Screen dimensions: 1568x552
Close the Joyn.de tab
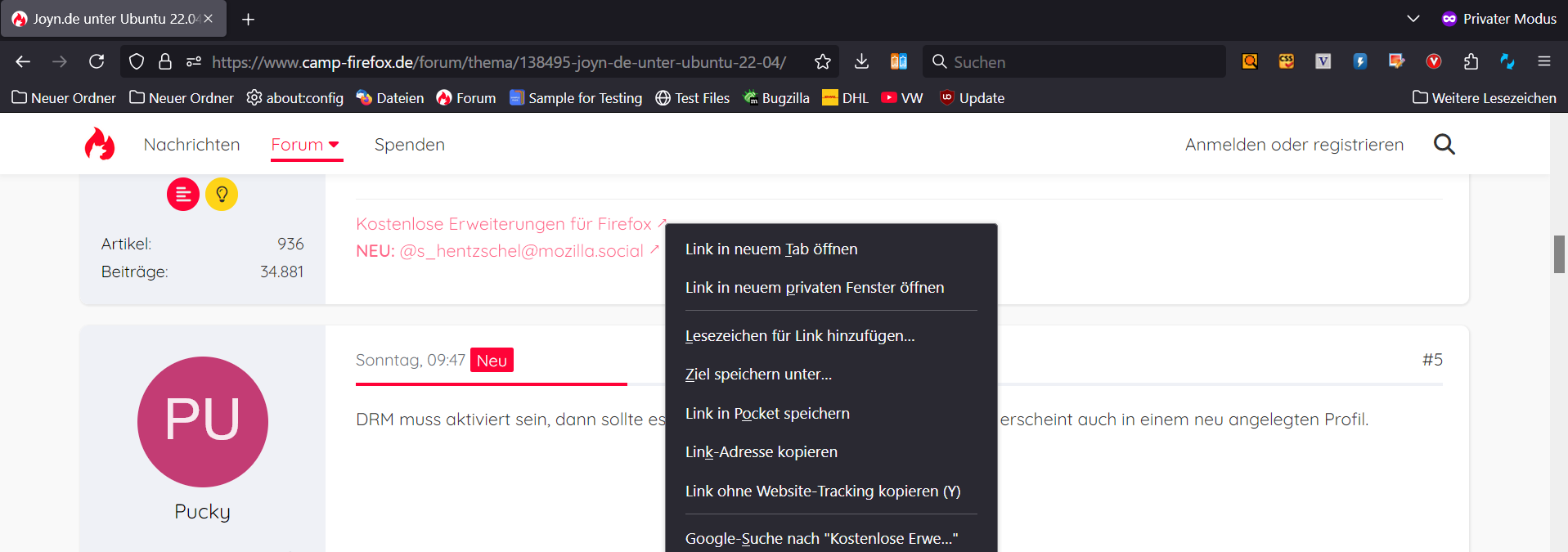(x=209, y=18)
